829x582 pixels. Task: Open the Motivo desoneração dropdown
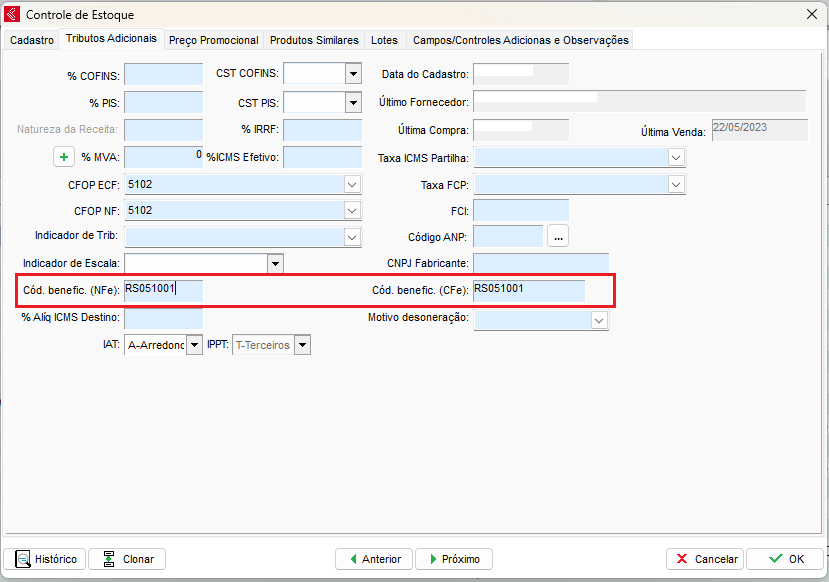point(598,320)
